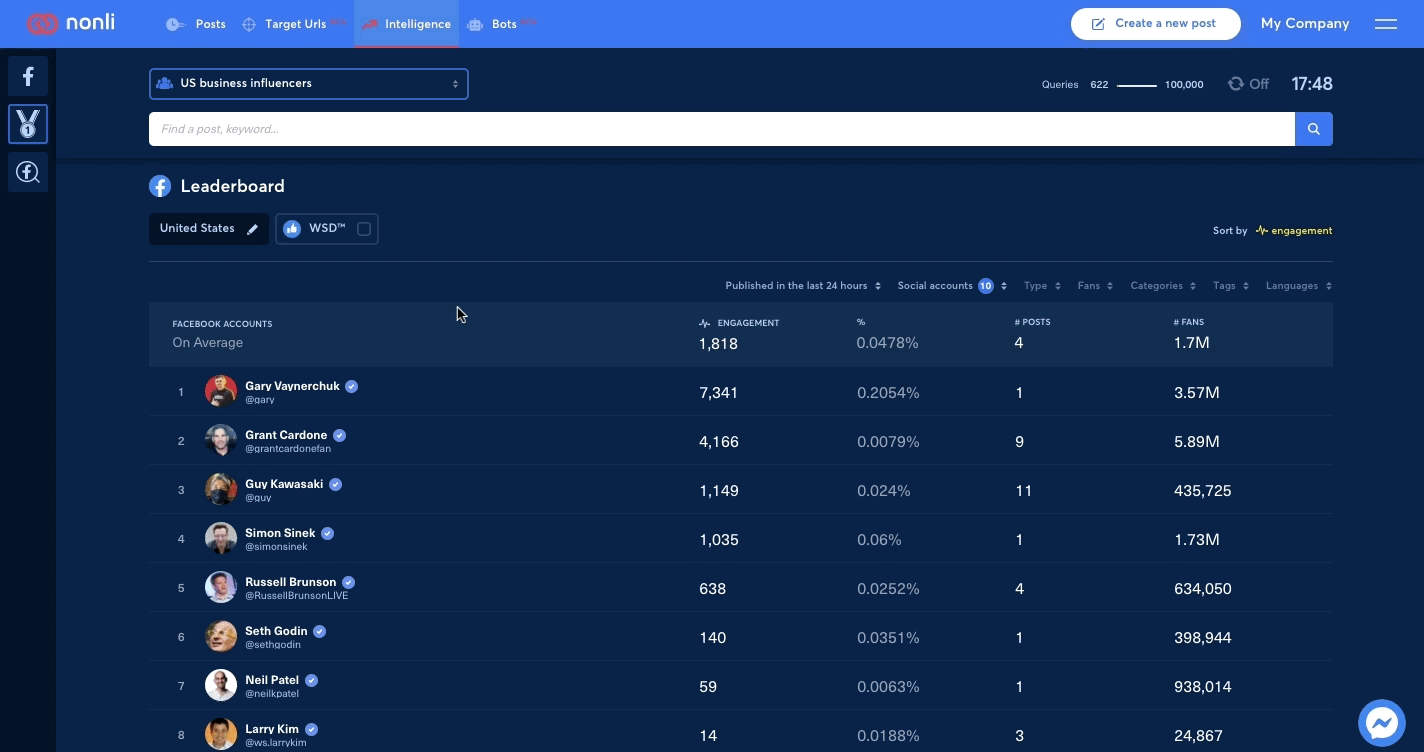
Task: Click the auto-refresh icon
Action: coord(1236,84)
